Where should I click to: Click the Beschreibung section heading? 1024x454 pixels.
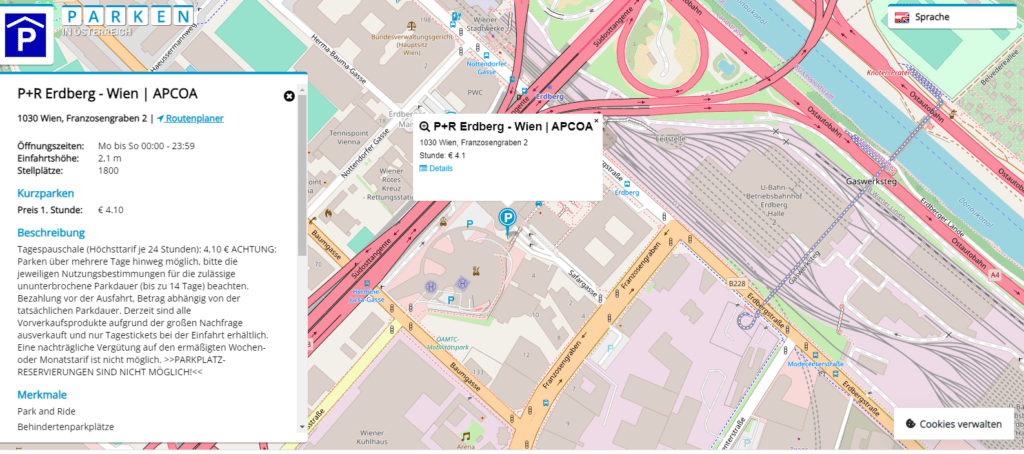tap(51, 233)
